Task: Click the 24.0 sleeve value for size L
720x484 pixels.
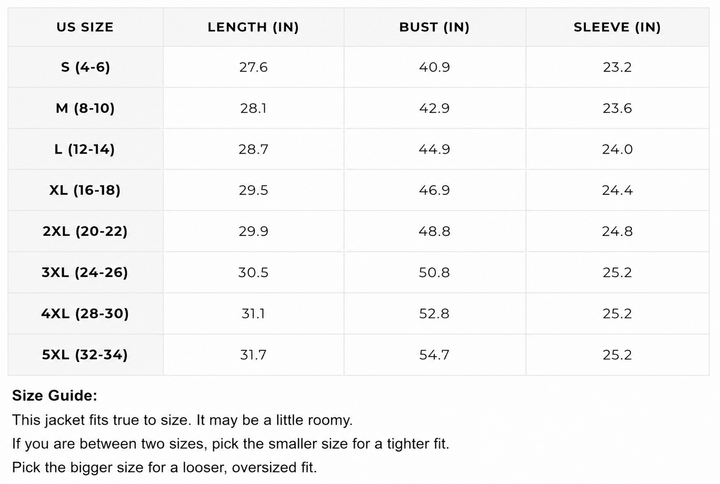Action: coord(617,149)
